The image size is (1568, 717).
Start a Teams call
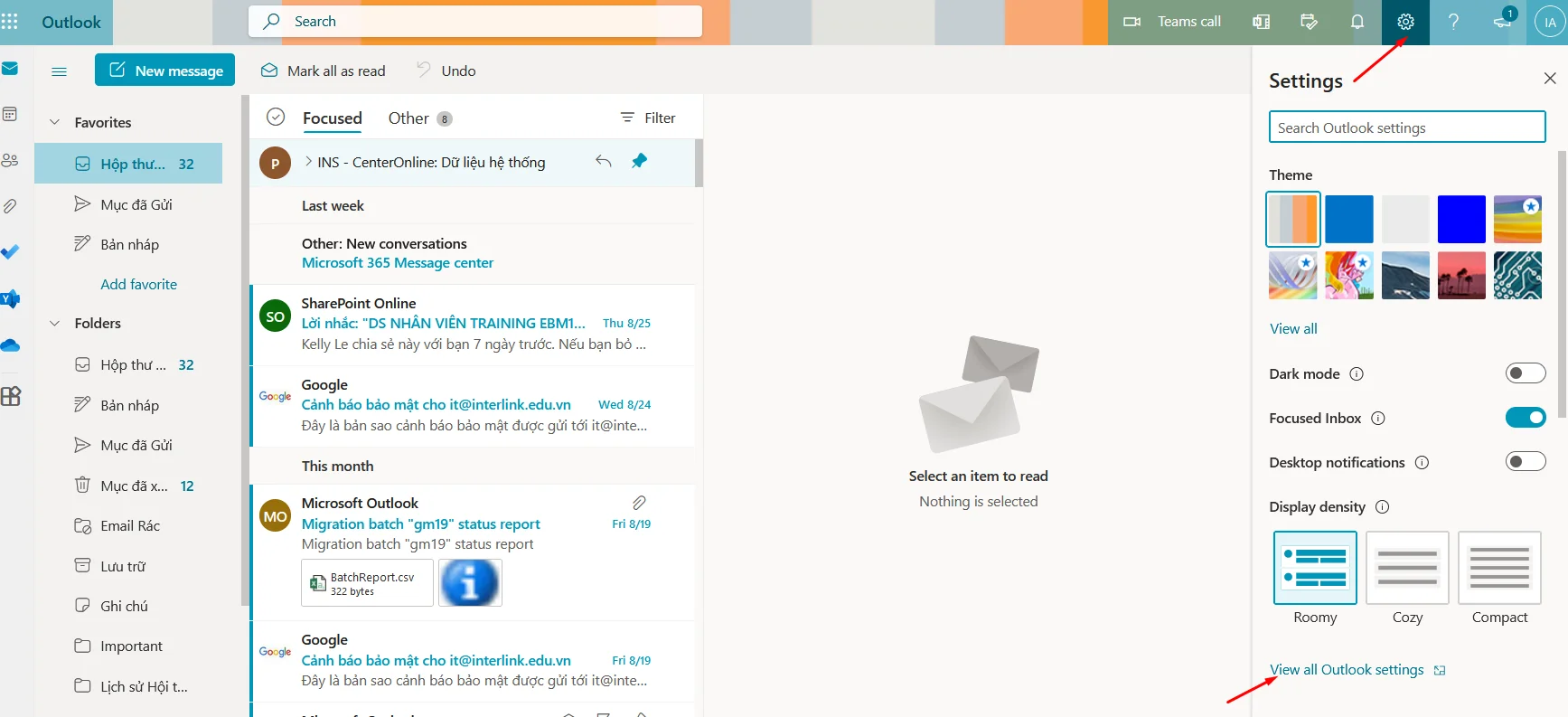[1171, 22]
